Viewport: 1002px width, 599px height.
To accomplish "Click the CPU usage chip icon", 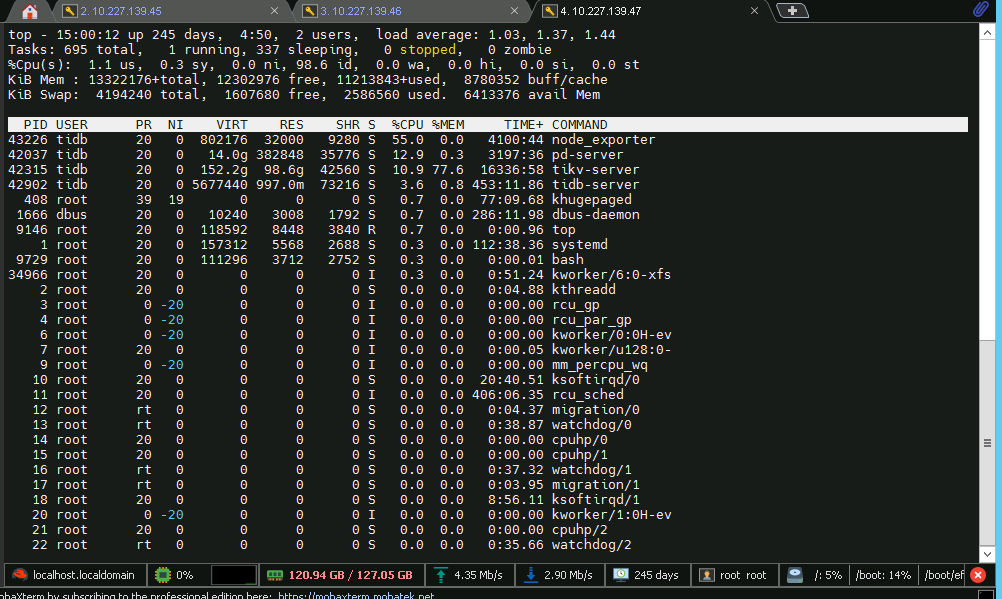I will (162, 575).
